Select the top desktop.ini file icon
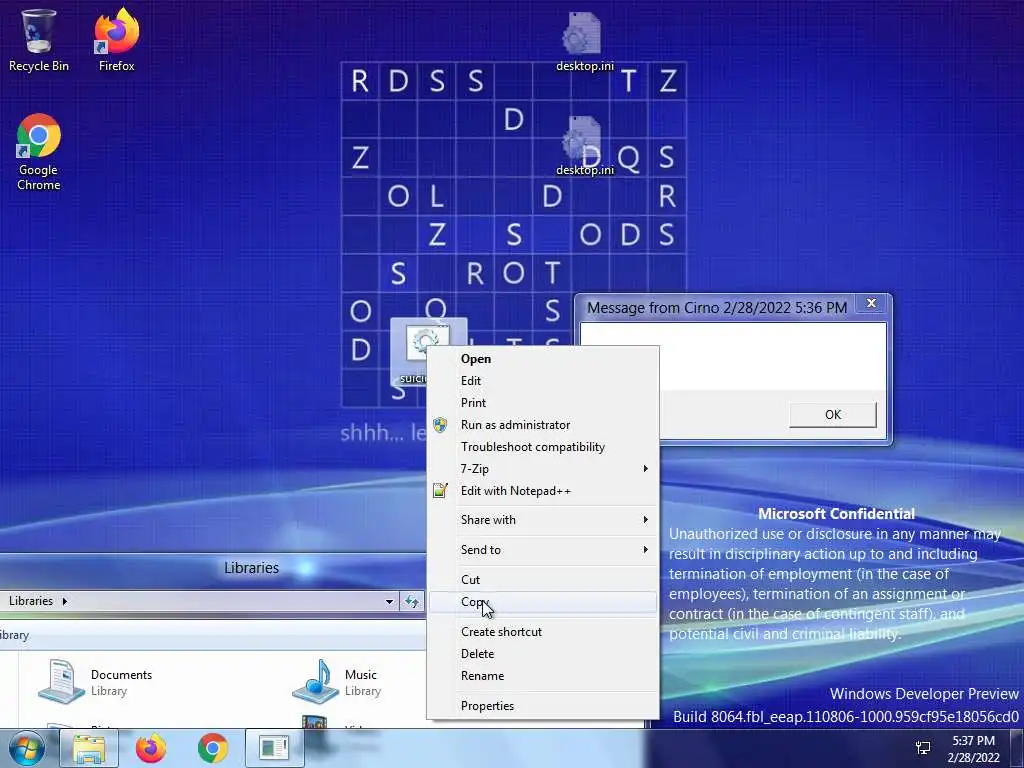The width and height of the screenshot is (1024, 768). pos(584,40)
